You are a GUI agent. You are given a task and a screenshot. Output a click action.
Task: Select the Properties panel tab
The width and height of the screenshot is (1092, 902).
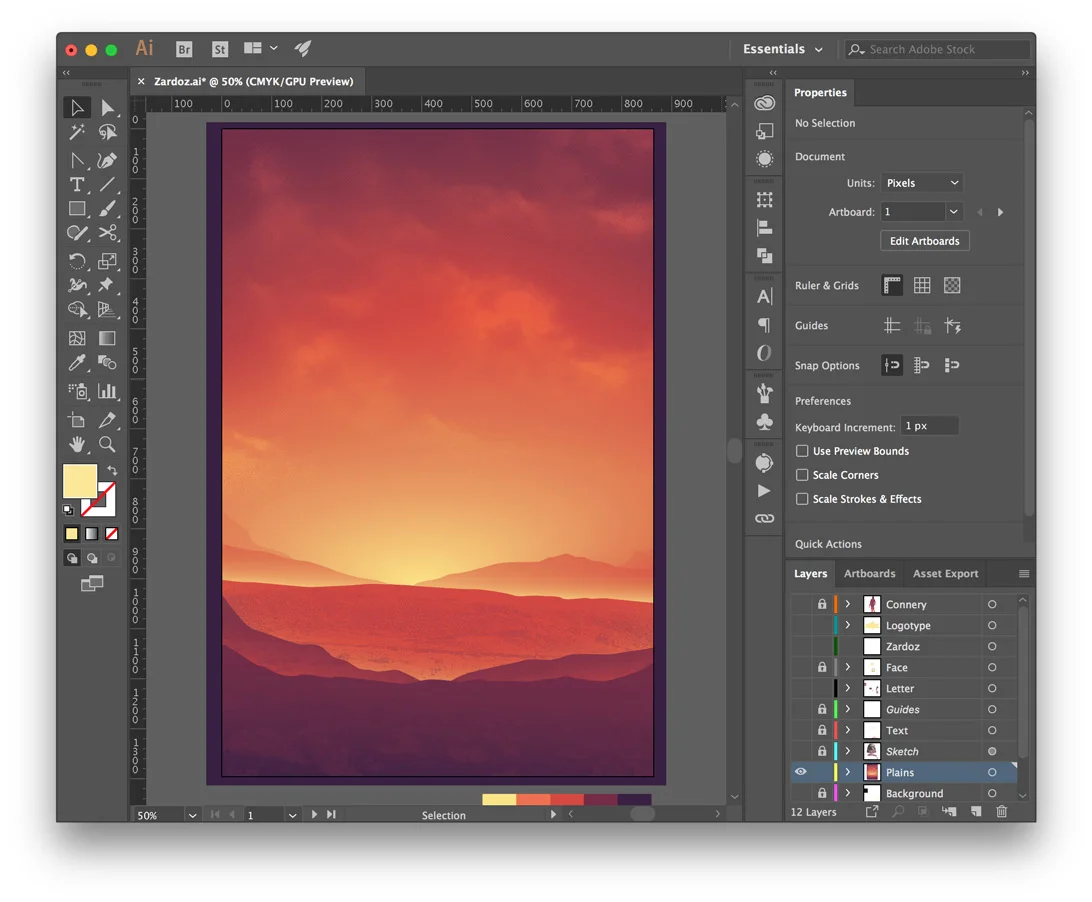click(x=820, y=93)
